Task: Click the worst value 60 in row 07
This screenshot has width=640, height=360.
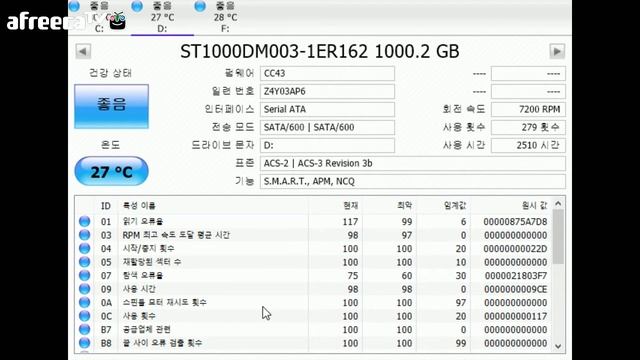Action: [407, 276]
